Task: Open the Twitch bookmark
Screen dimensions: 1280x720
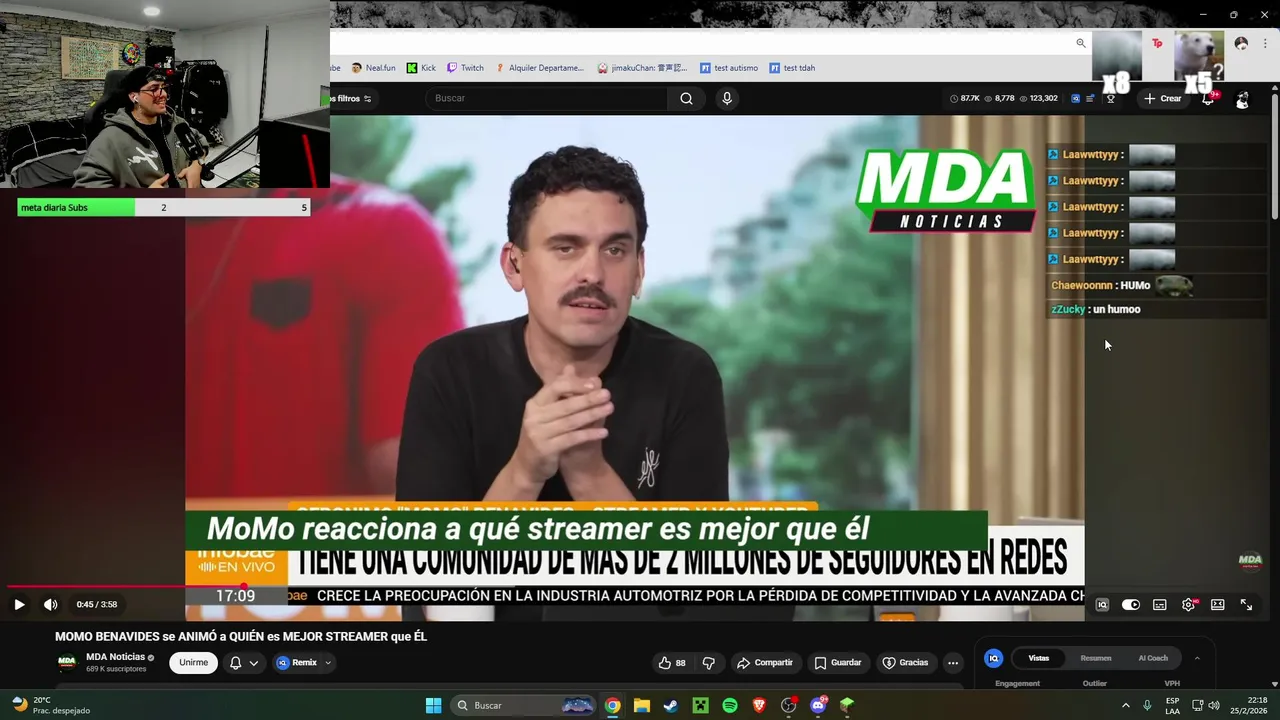Action: coord(465,68)
